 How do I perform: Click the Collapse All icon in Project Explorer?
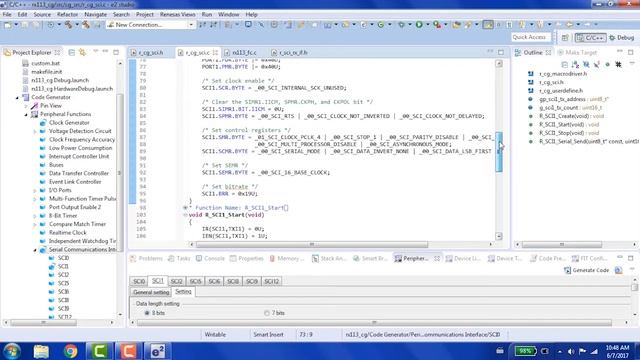coord(72,52)
